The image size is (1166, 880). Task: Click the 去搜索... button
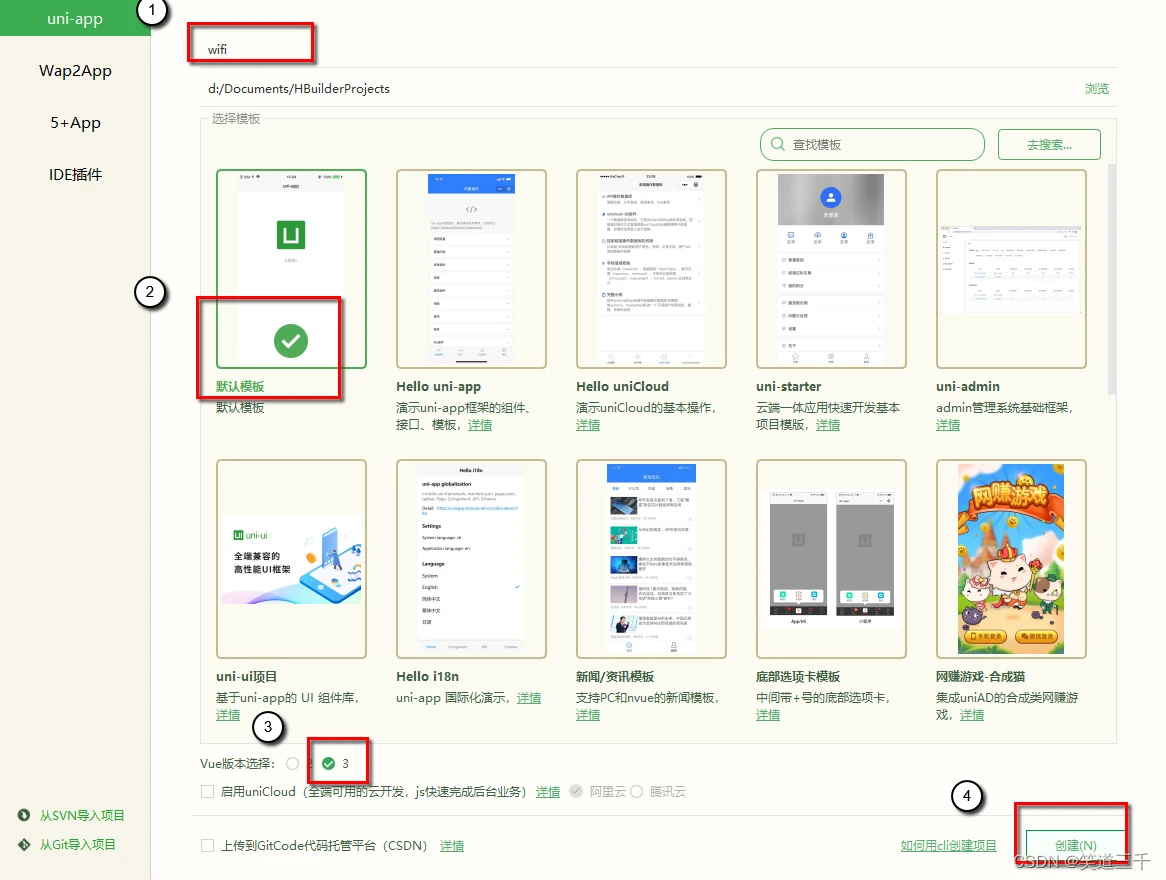click(x=1049, y=144)
